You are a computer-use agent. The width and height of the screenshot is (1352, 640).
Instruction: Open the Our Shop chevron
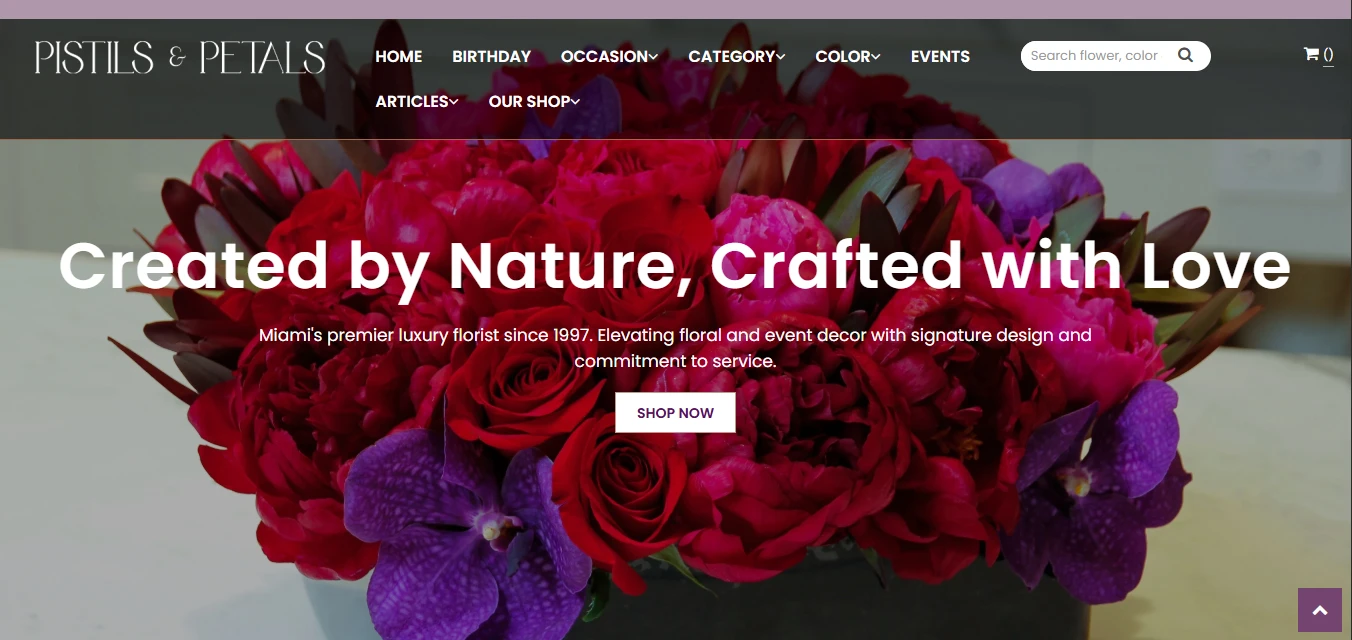tap(575, 102)
